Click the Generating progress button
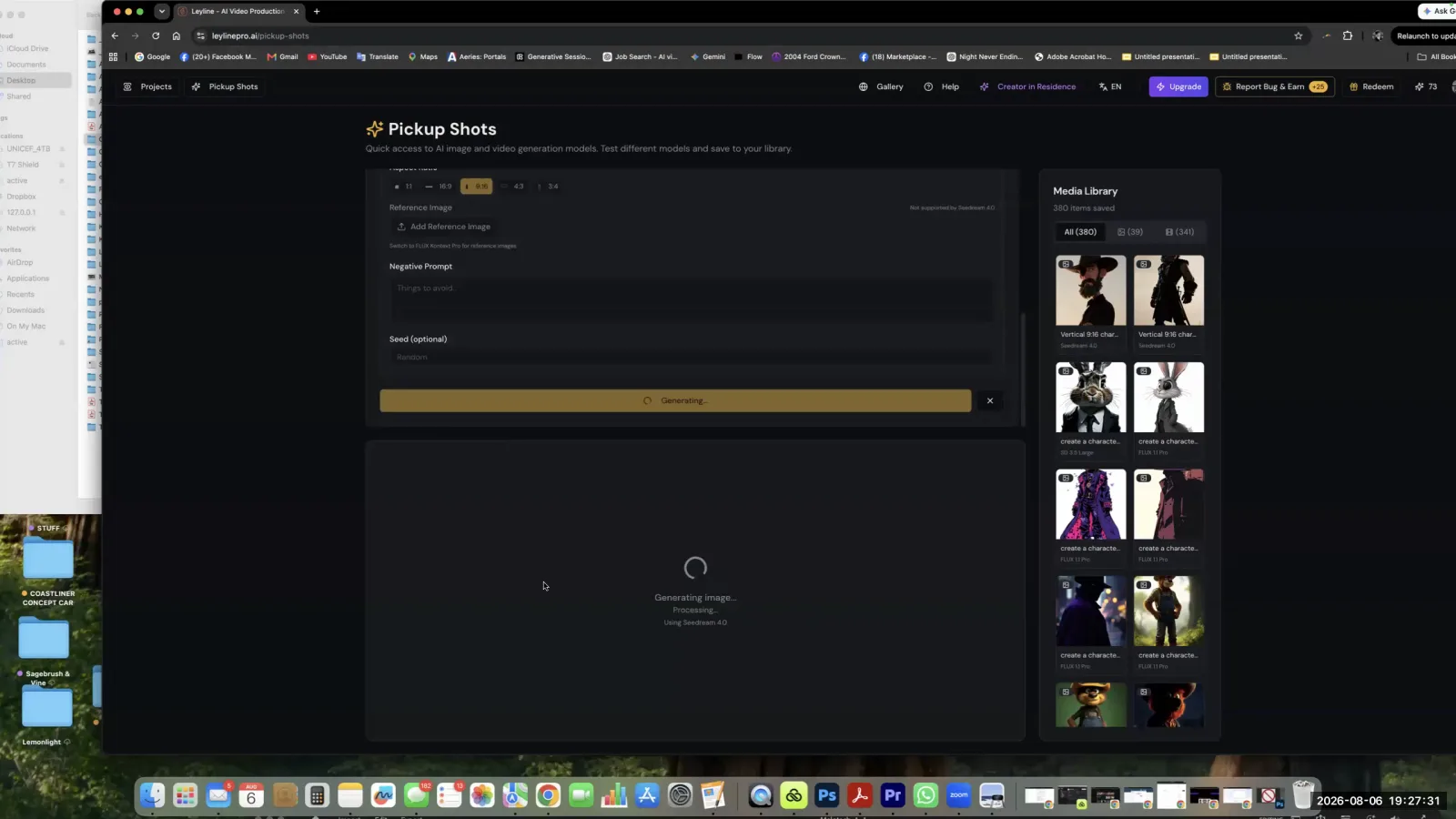Image resolution: width=1456 pixels, height=819 pixels. point(675,400)
